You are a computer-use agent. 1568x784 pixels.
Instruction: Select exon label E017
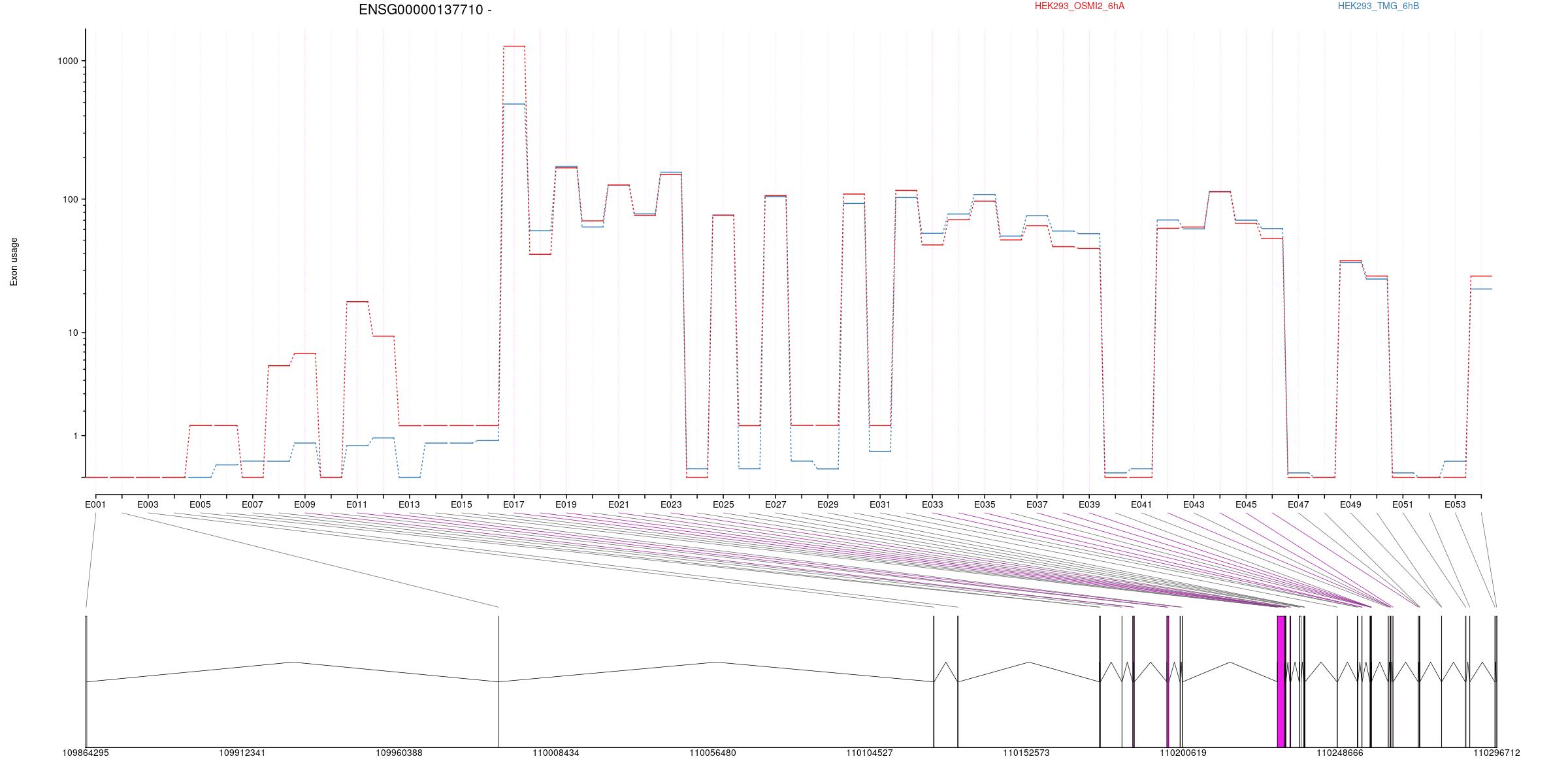[x=514, y=504]
